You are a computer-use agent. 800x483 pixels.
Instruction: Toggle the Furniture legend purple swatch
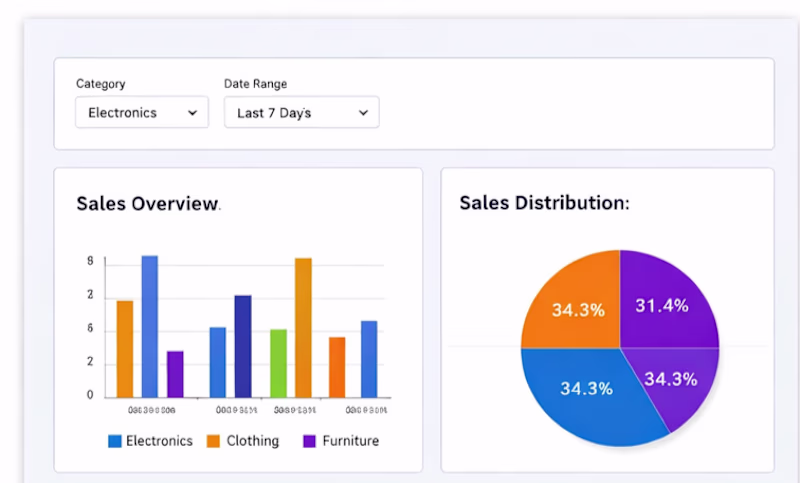pos(309,441)
